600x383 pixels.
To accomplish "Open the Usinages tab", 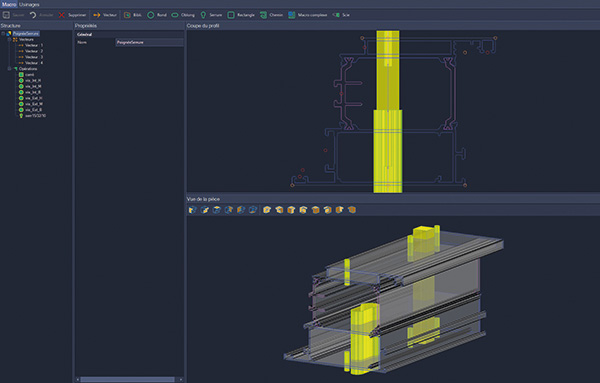I will click(29, 4).
